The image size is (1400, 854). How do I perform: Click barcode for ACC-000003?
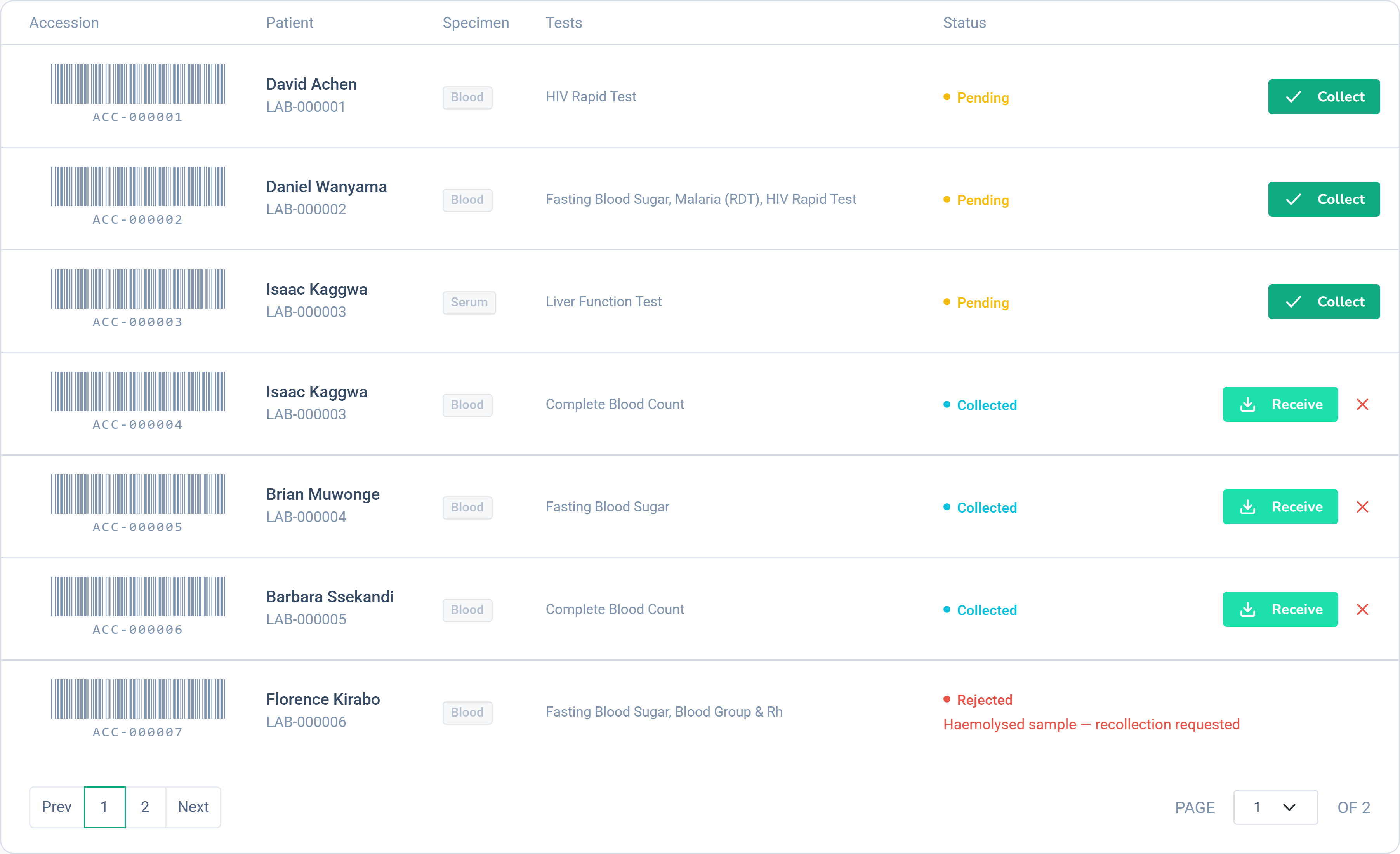[x=138, y=289]
